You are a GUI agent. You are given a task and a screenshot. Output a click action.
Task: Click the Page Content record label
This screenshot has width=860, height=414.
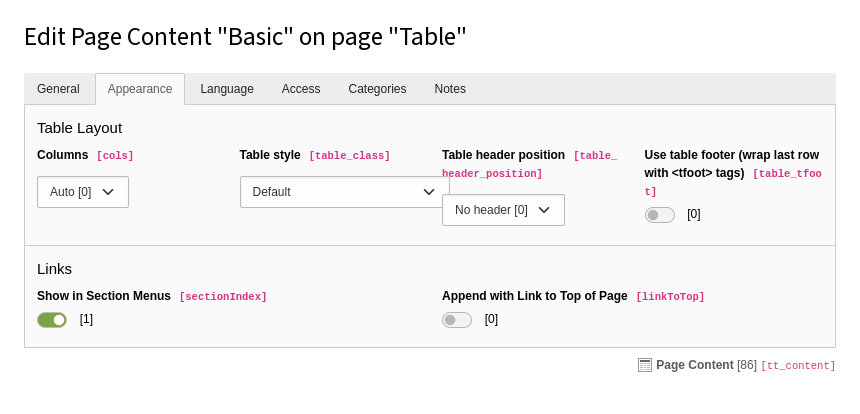[x=695, y=365]
